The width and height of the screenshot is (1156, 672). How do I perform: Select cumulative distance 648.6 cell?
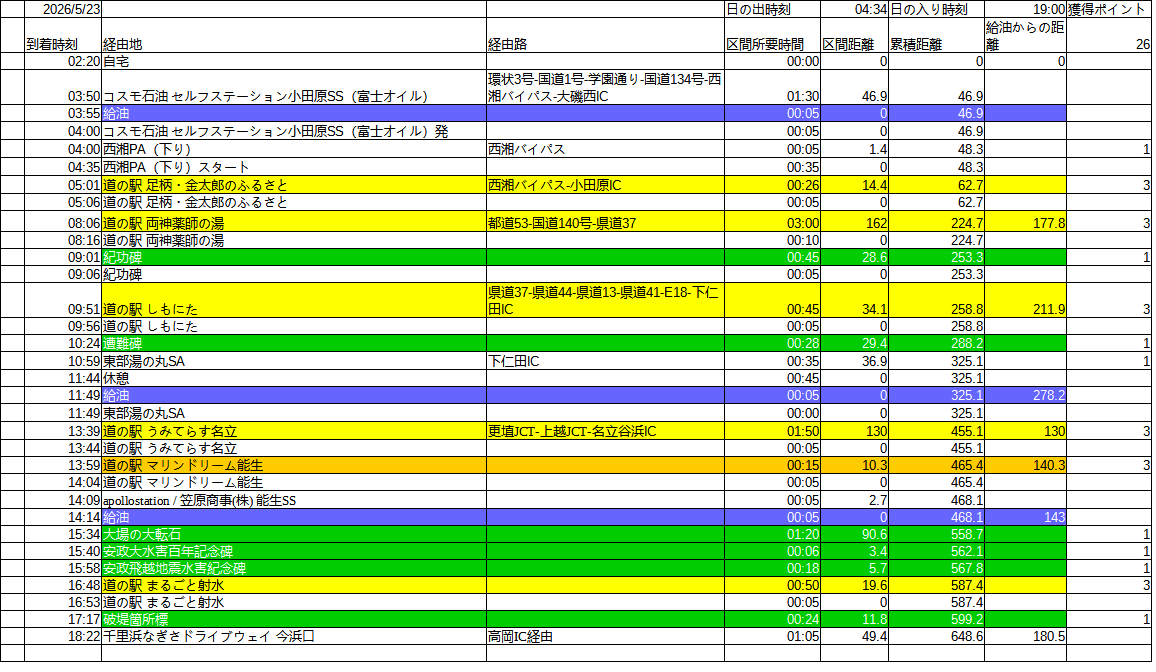coord(936,636)
